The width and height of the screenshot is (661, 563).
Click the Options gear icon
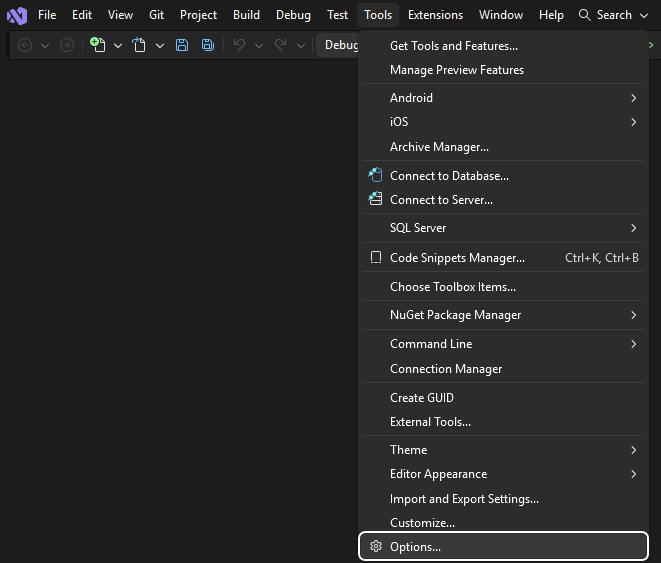tap(376, 546)
